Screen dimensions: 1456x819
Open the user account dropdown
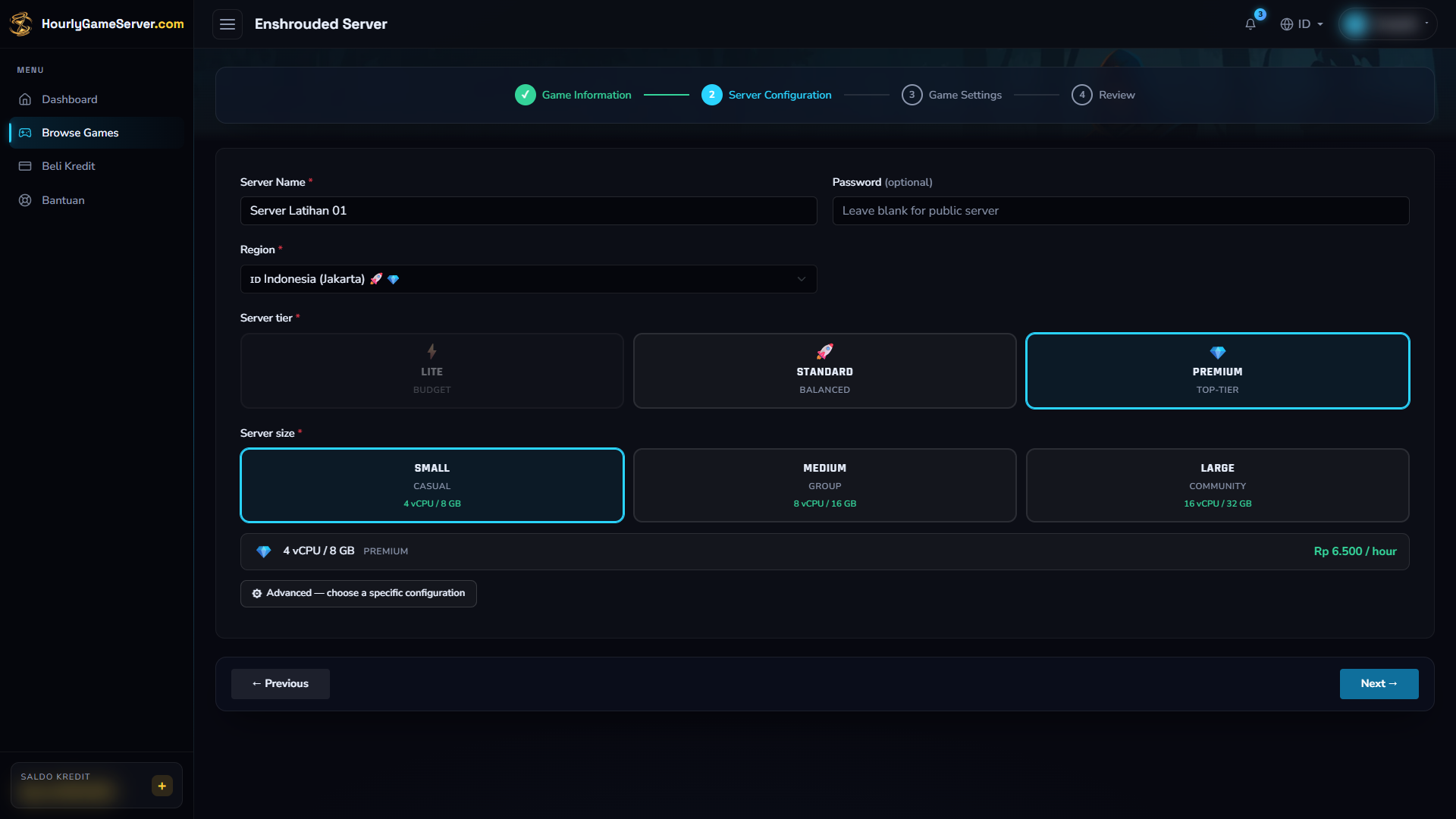(x=1388, y=24)
